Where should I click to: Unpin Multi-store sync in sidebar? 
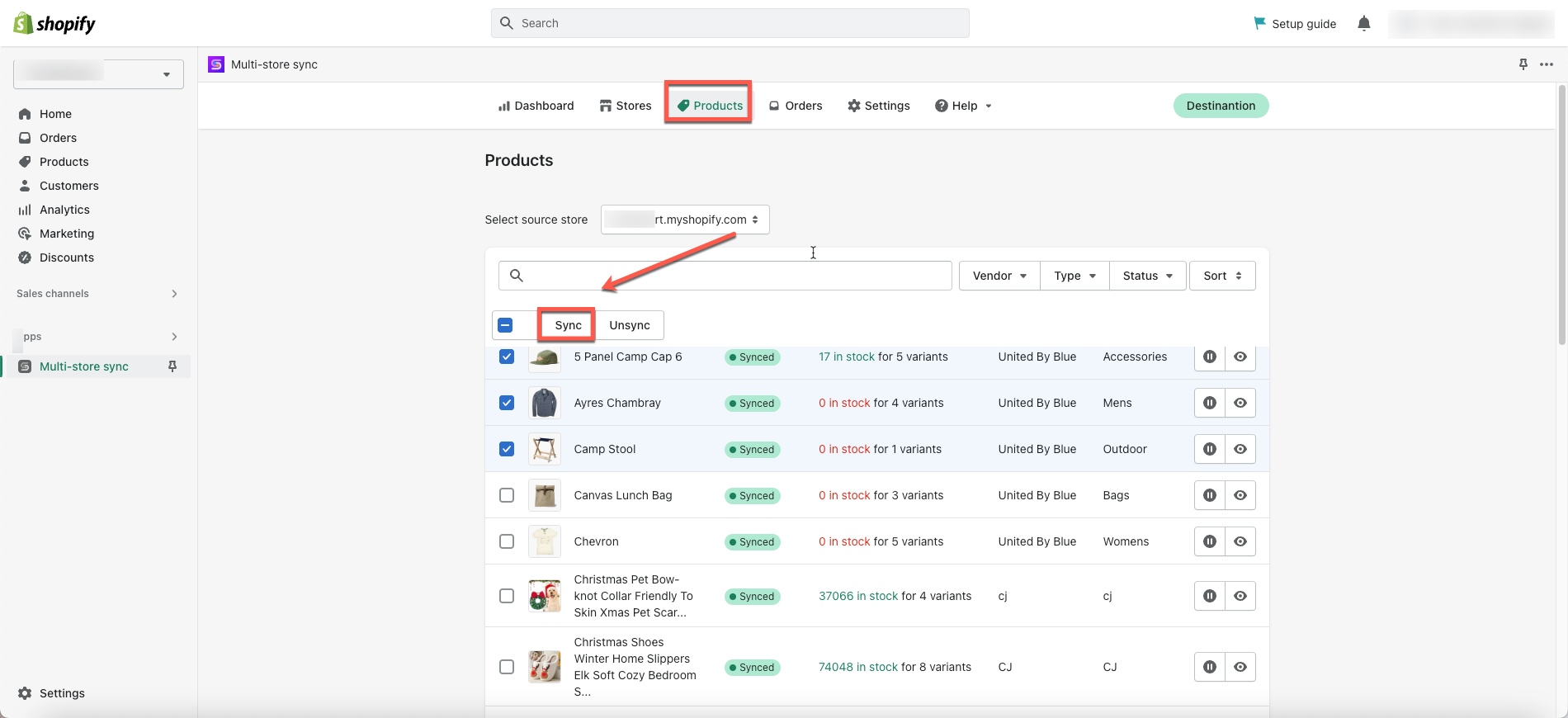point(172,366)
